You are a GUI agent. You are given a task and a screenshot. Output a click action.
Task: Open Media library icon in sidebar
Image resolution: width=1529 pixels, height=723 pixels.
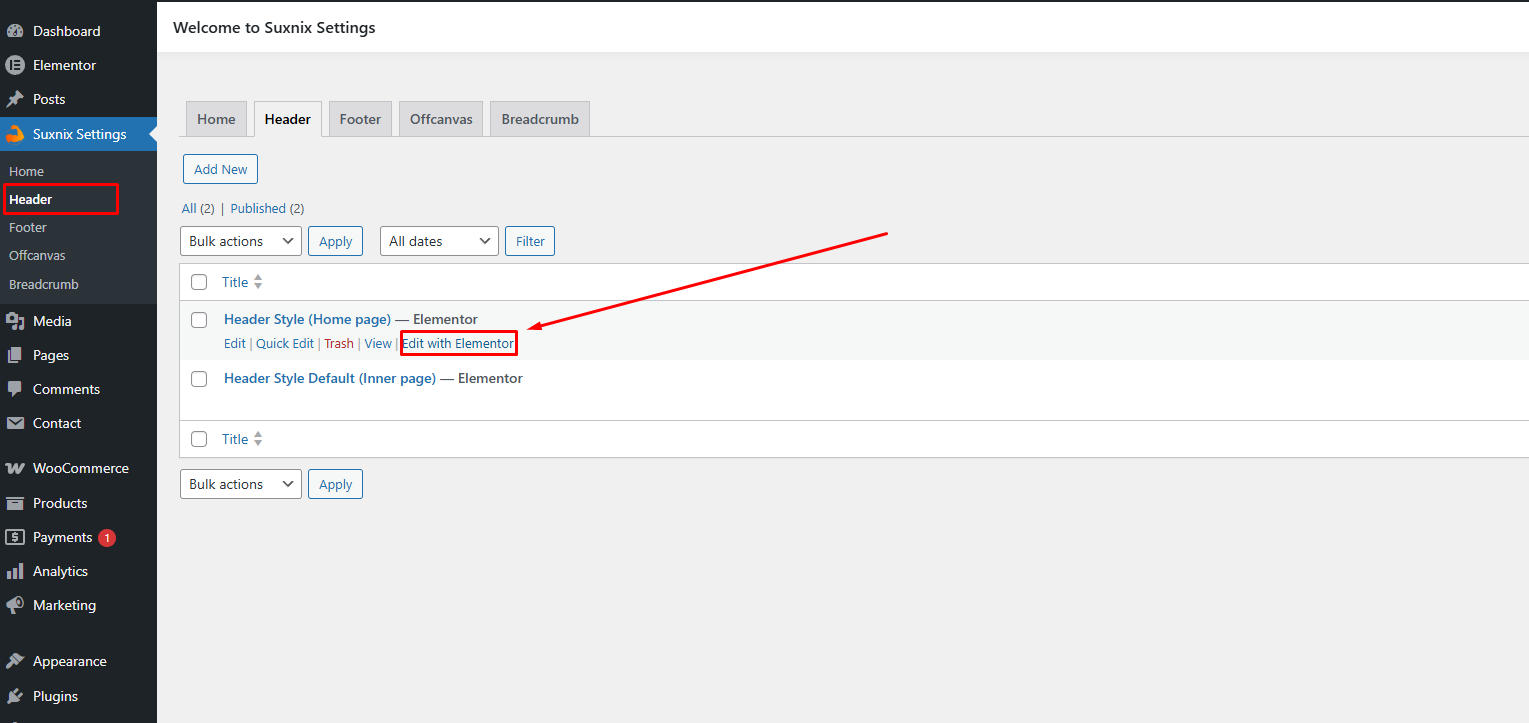point(15,321)
